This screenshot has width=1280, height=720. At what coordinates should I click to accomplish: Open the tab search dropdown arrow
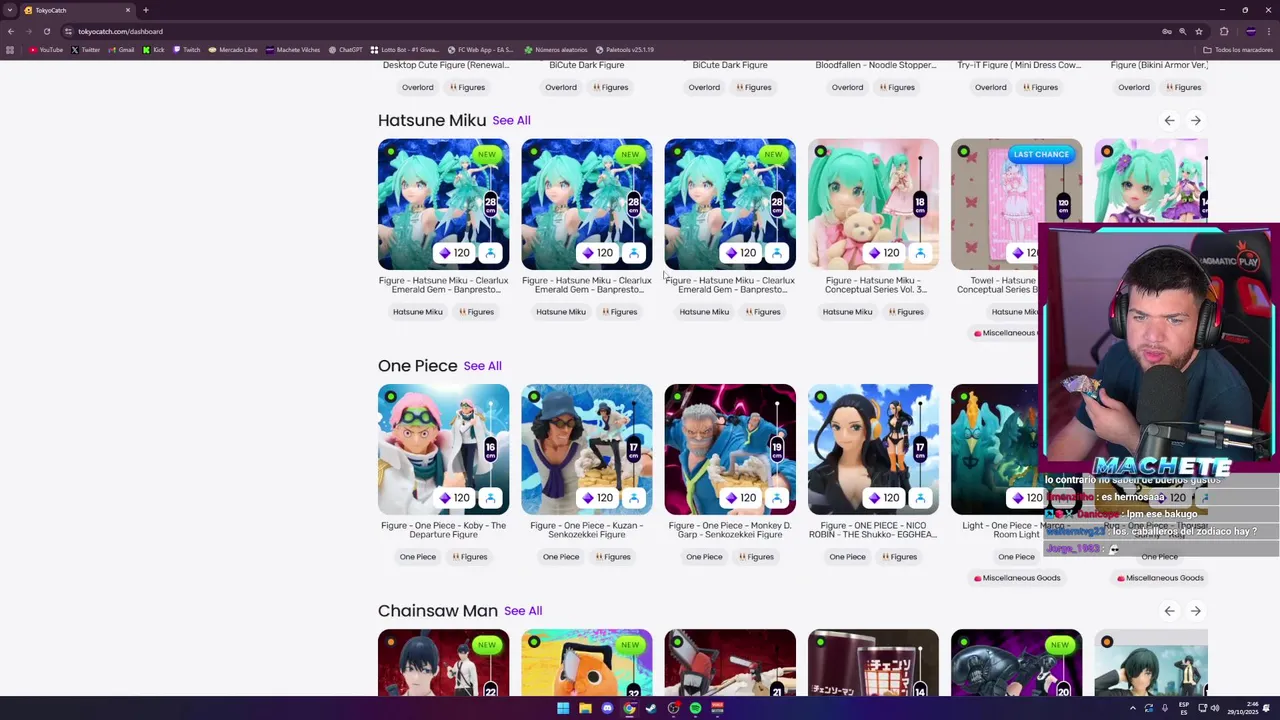point(9,10)
